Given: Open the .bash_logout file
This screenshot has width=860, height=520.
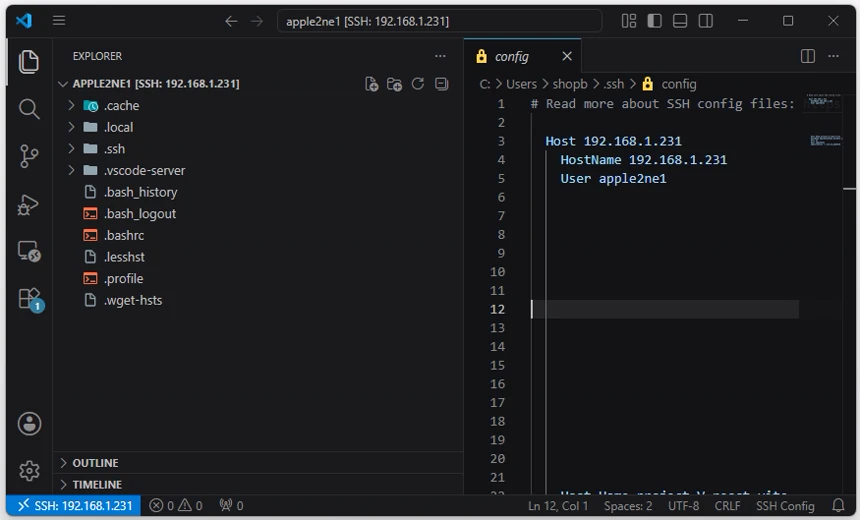Looking at the screenshot, I should [x=140, y=214].
